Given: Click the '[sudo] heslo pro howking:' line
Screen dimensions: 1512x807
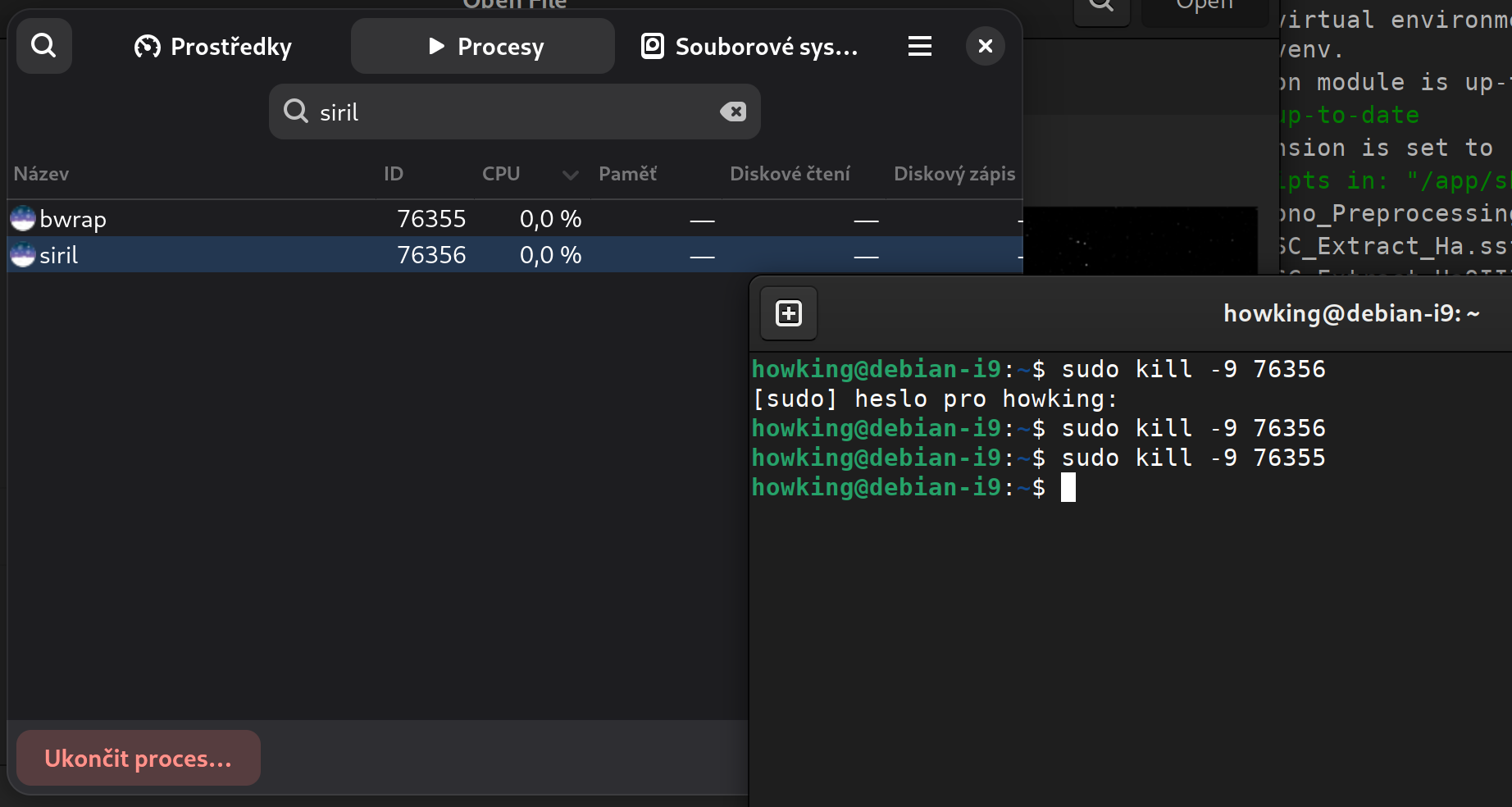Looking at the screenshot, I should click(935, 399).
